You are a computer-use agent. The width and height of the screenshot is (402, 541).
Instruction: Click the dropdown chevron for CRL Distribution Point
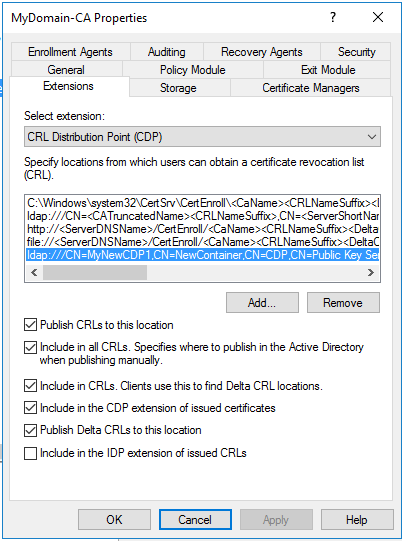[x=372, y=137]
